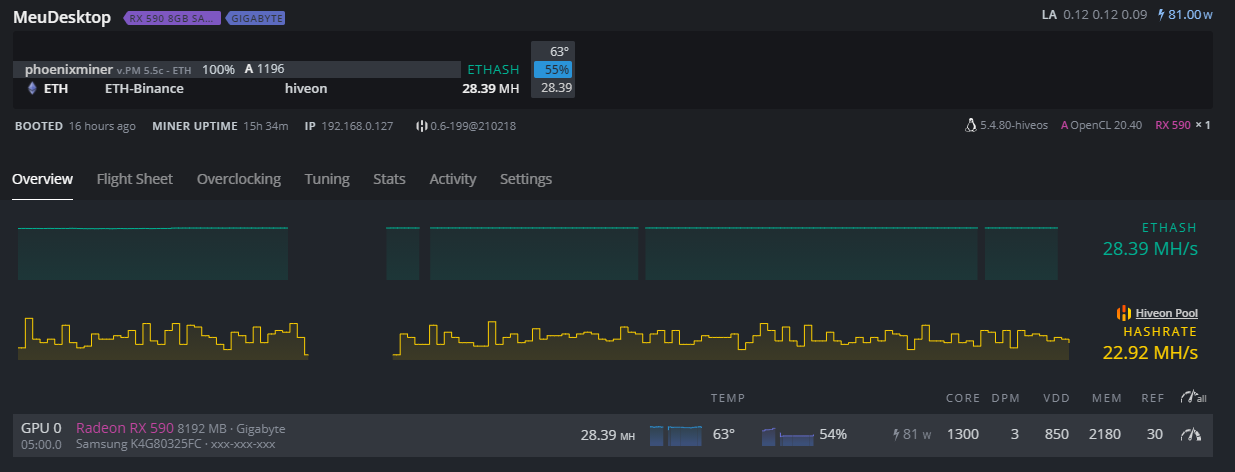The width and height of the screenshot is (1235, 472).
Task: Click the ETH-Binance wallet name
Action: pyautogui.click(x=144, y=88)
